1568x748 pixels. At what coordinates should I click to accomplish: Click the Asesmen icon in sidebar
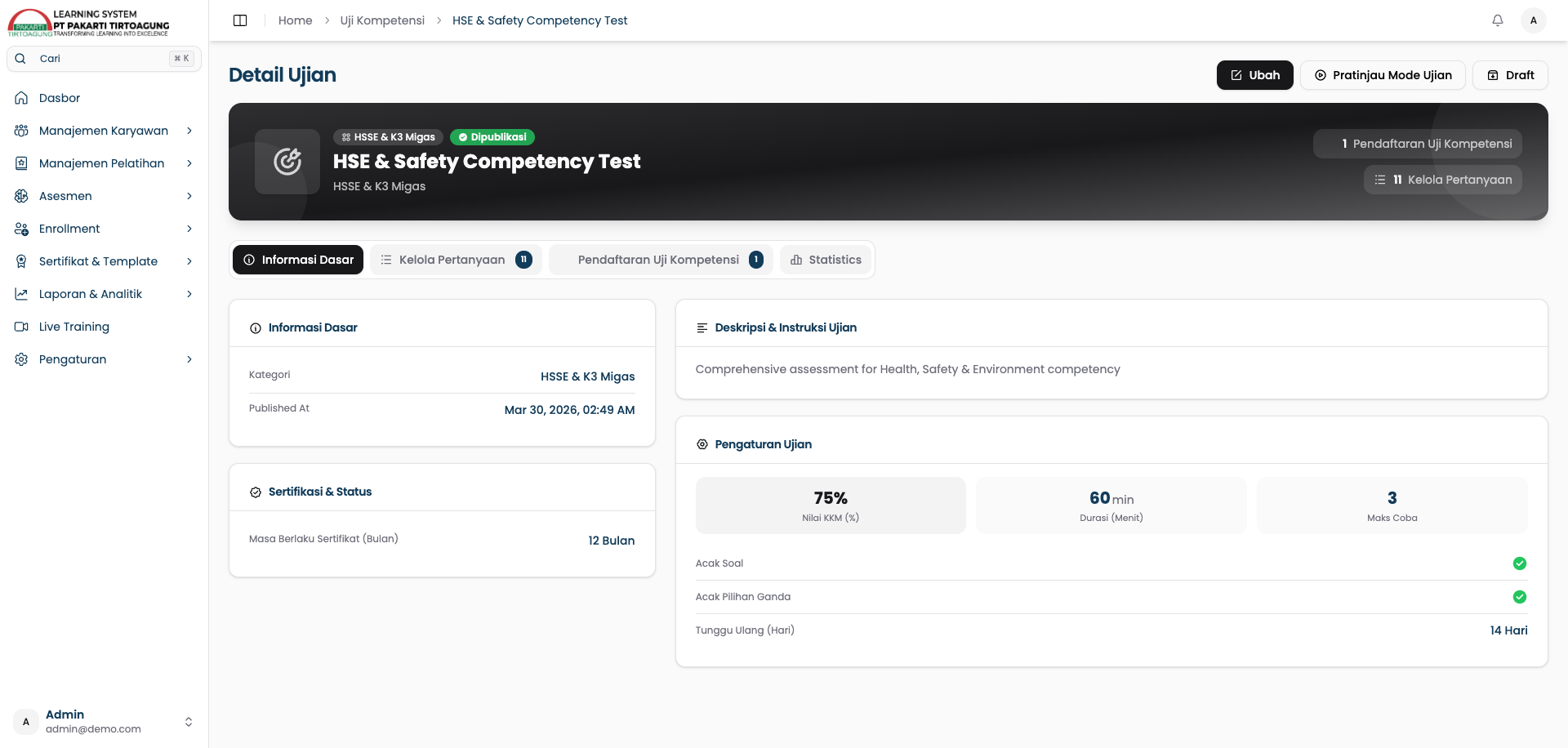point(22,196)
